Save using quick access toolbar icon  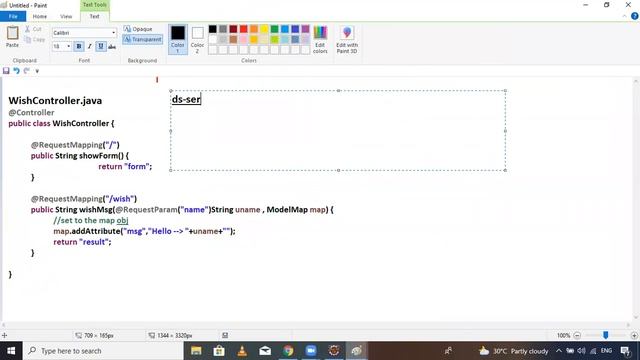6,71
